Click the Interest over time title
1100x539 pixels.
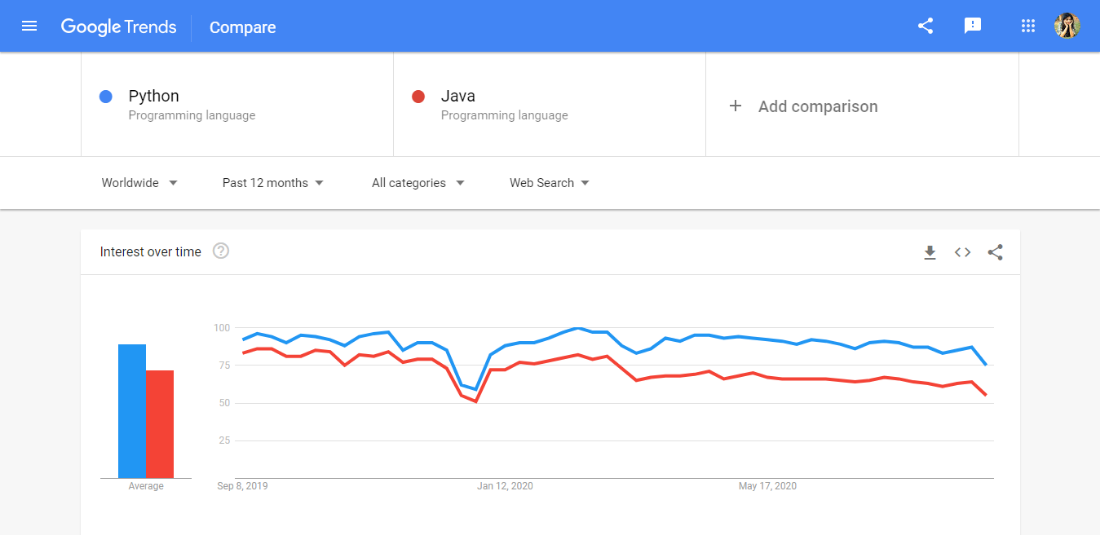coord(151,251)
